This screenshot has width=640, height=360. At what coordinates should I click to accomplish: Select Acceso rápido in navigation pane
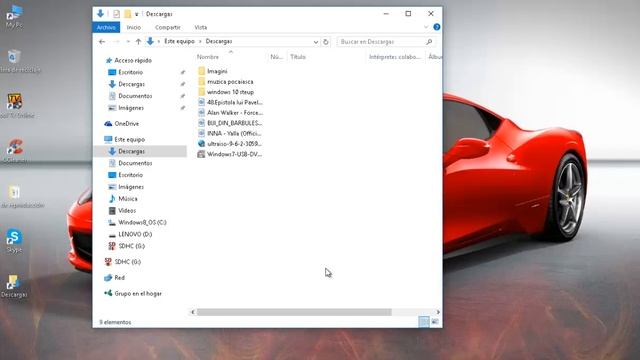[133, 60]
